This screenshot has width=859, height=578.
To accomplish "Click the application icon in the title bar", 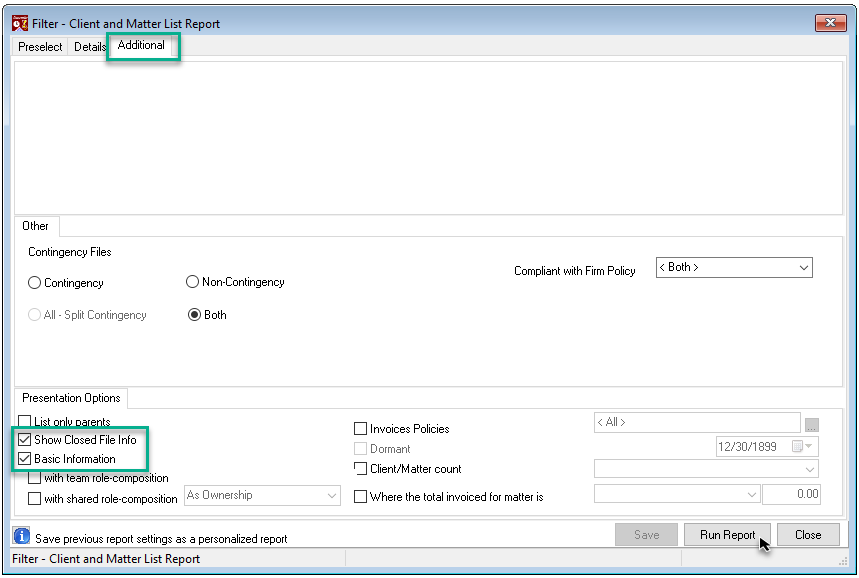I will [20, 24].
